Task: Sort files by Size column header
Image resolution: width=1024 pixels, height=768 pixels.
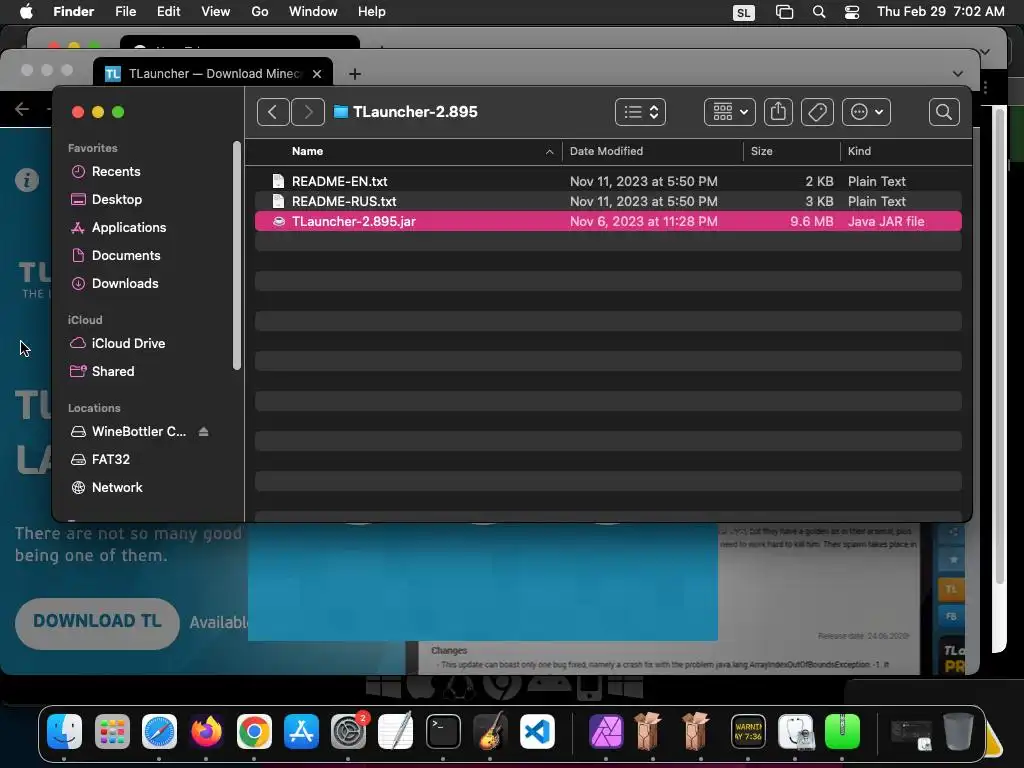Action: pos(761,151)
